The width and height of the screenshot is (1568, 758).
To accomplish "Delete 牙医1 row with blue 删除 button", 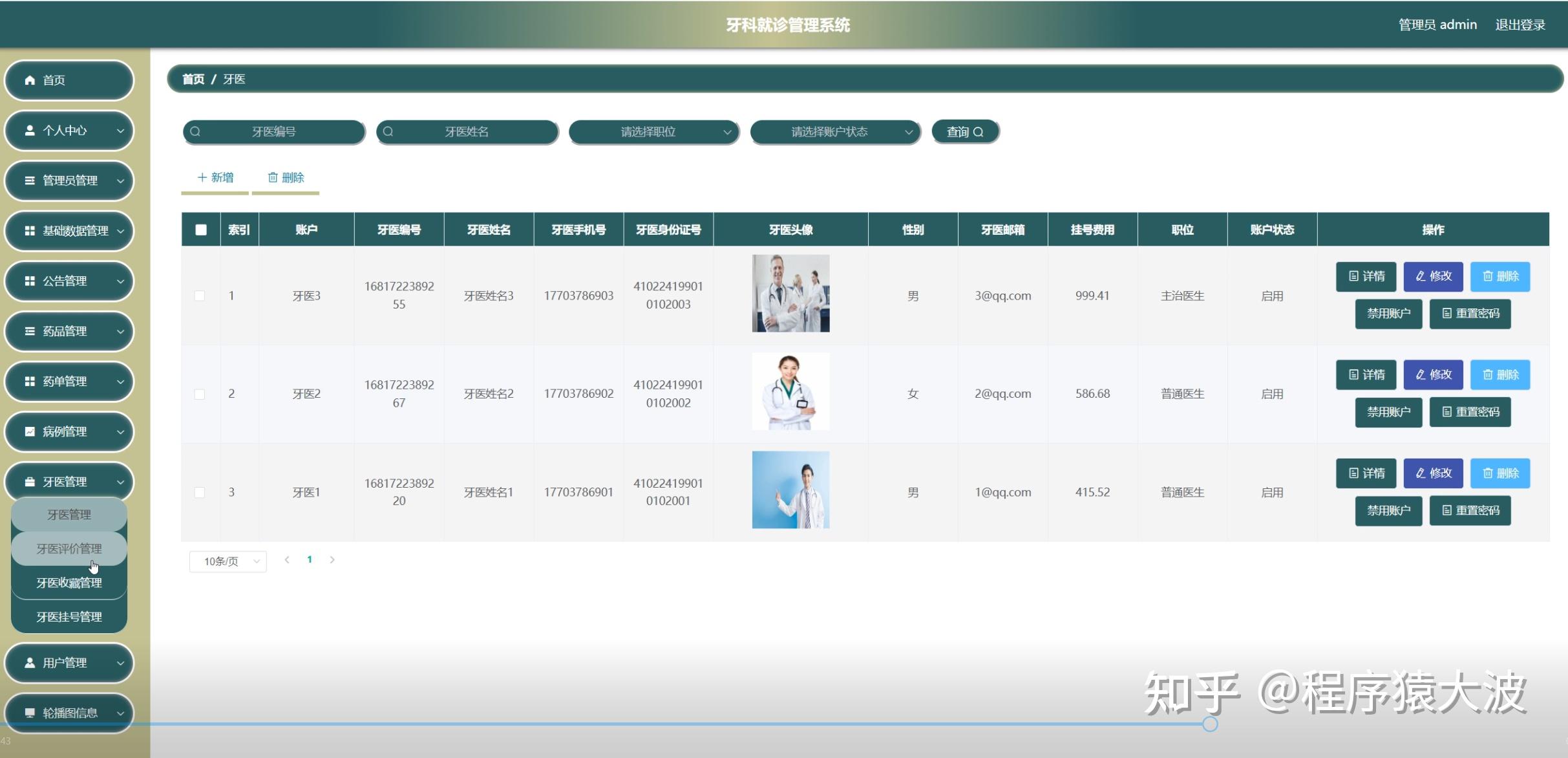I will pyautogui.click(x=1500, y=473).
